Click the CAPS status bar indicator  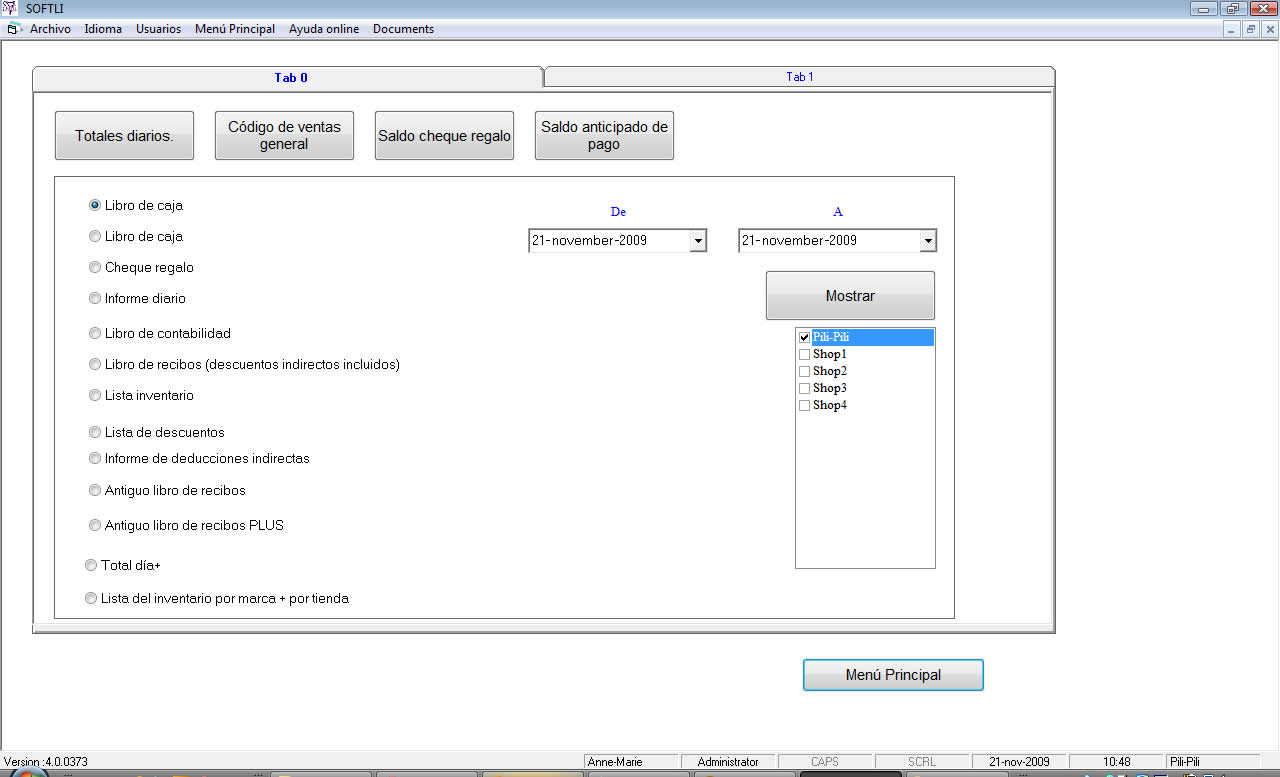825,762
